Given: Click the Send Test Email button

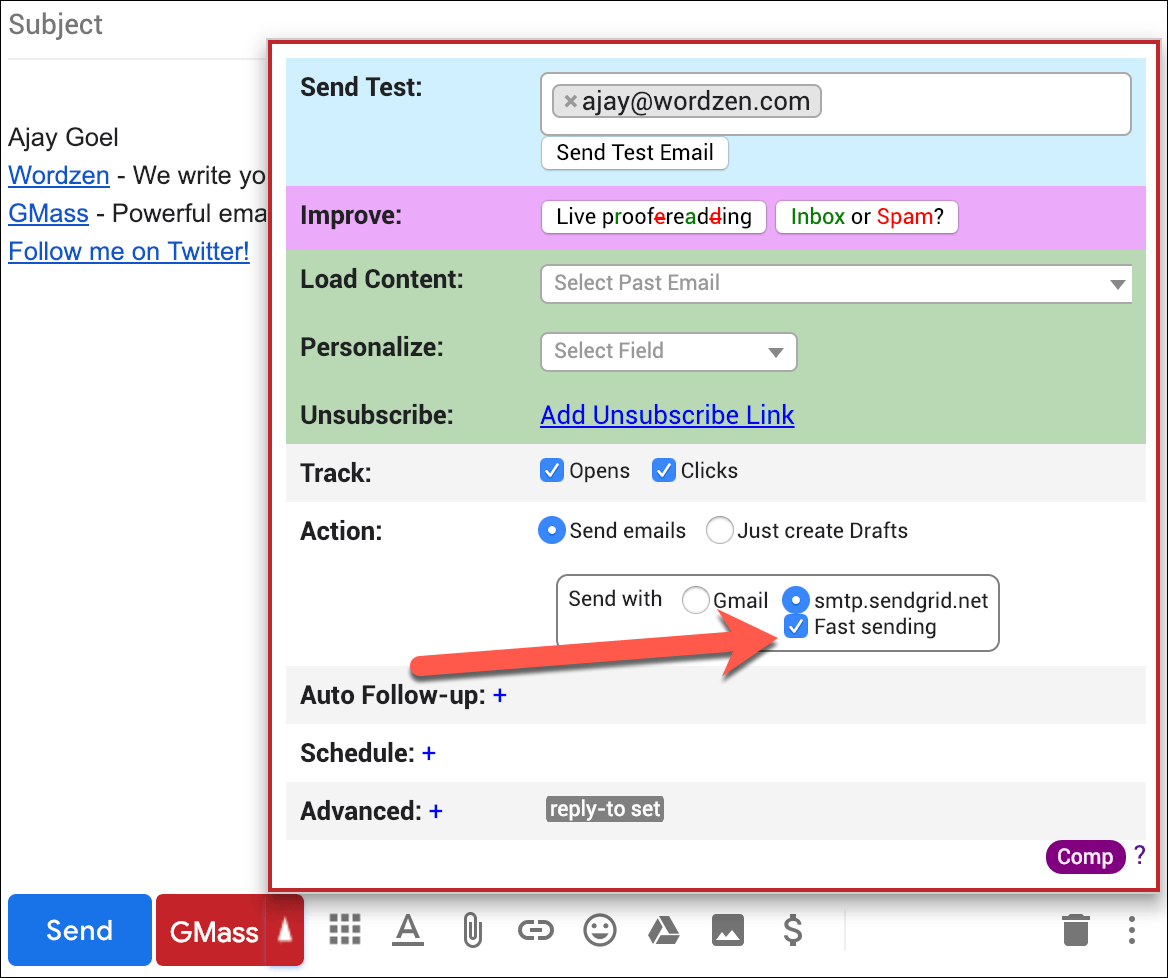Looking at the screenshot, I should tap(635, 153).
